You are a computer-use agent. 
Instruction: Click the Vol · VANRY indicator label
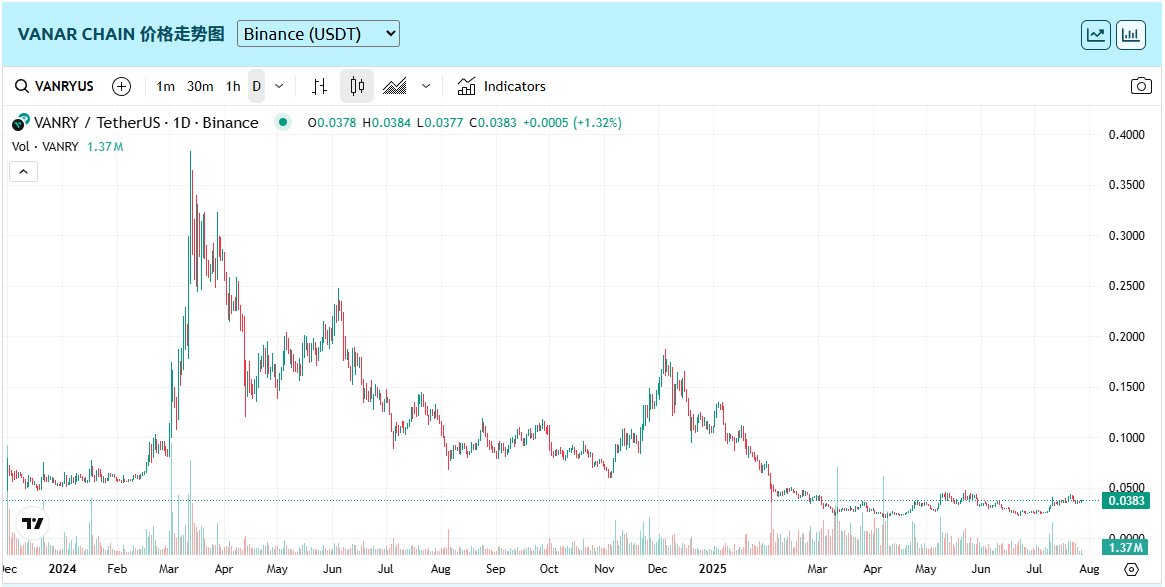[x=45, y=146]
